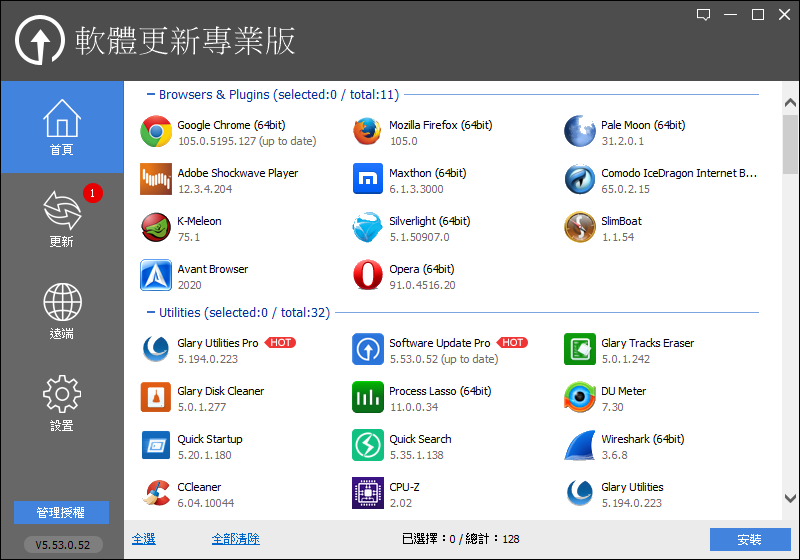Open the feedback speech-bubble icon in title bar
This screenshot has height=560, width=800.
(703, 15)
